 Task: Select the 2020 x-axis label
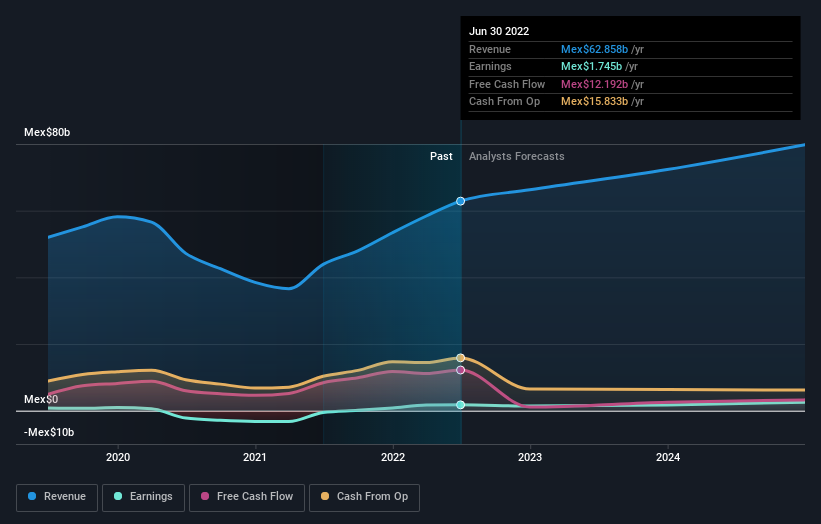tap(118, 457)
